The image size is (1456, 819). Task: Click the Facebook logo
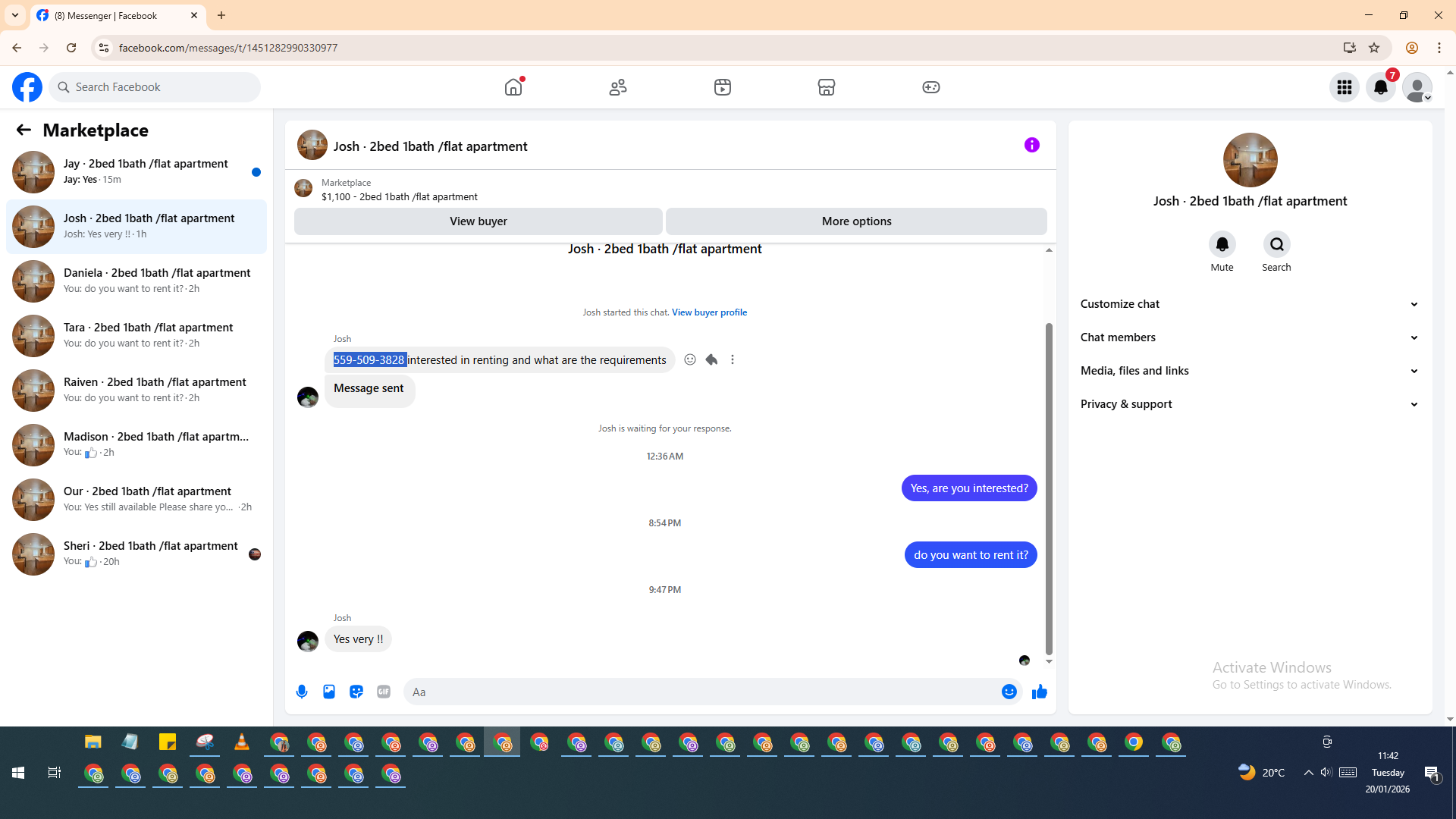click(x=27, y=87)
